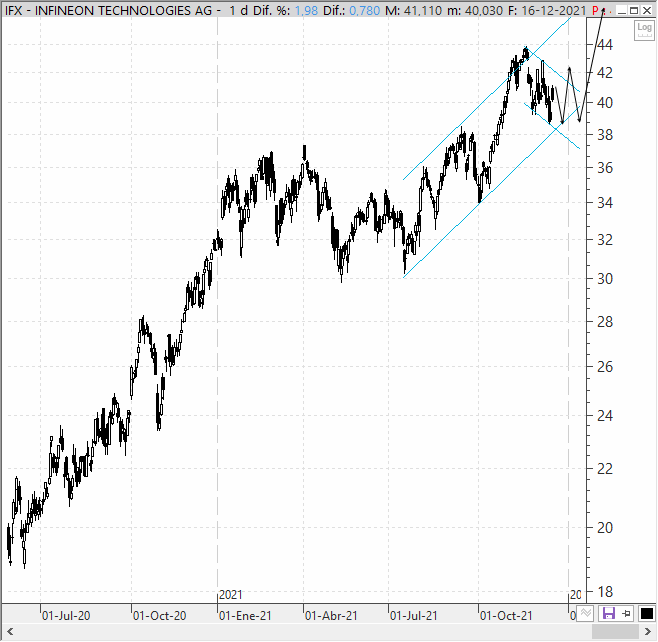Click the title text 'IFX - INFINEON TECHNOLOGIES AG'
Image resolution: width=658 pixels, height=642 pixels.
pyautogui.click(x=108, y=10)
